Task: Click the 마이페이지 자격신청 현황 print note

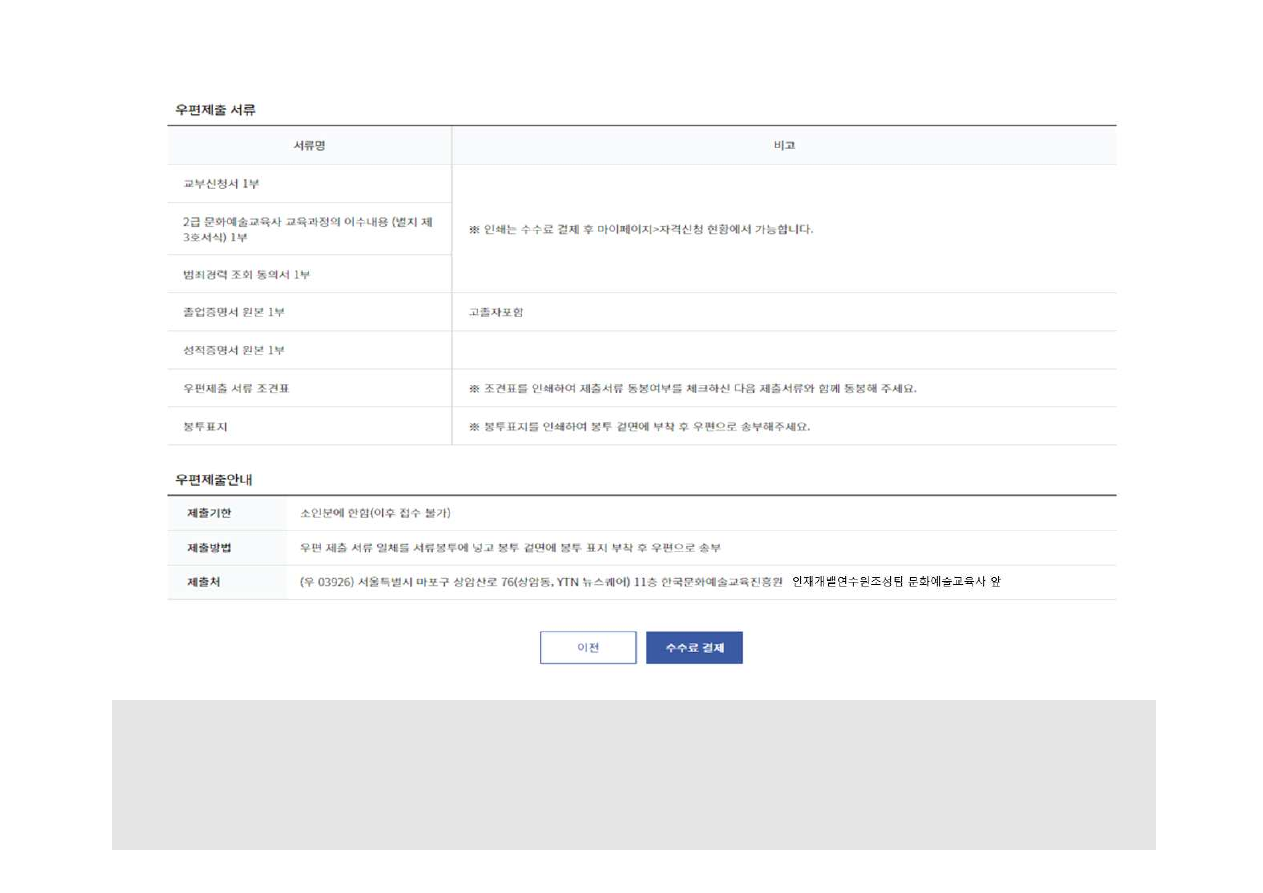Action: 641,229
